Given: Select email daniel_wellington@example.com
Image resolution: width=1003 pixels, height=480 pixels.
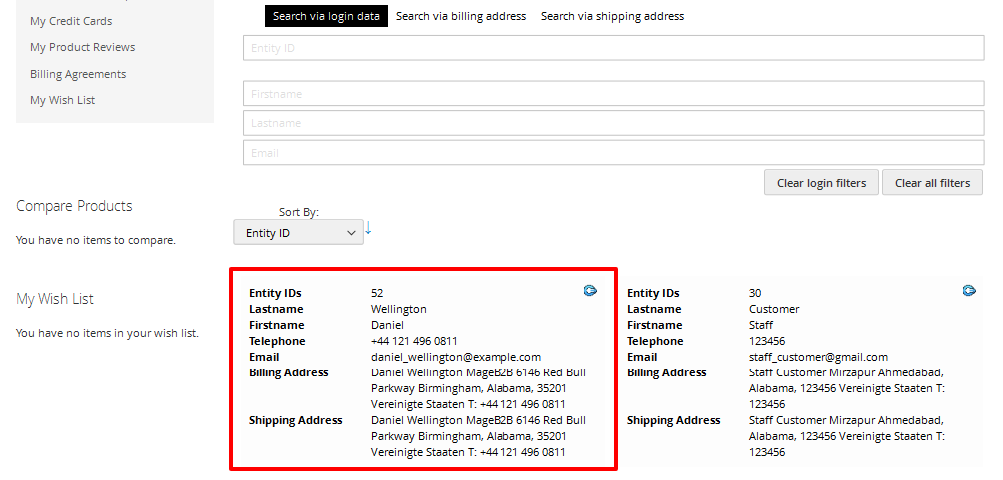Looking at the screenshot, I should (455, 357).
